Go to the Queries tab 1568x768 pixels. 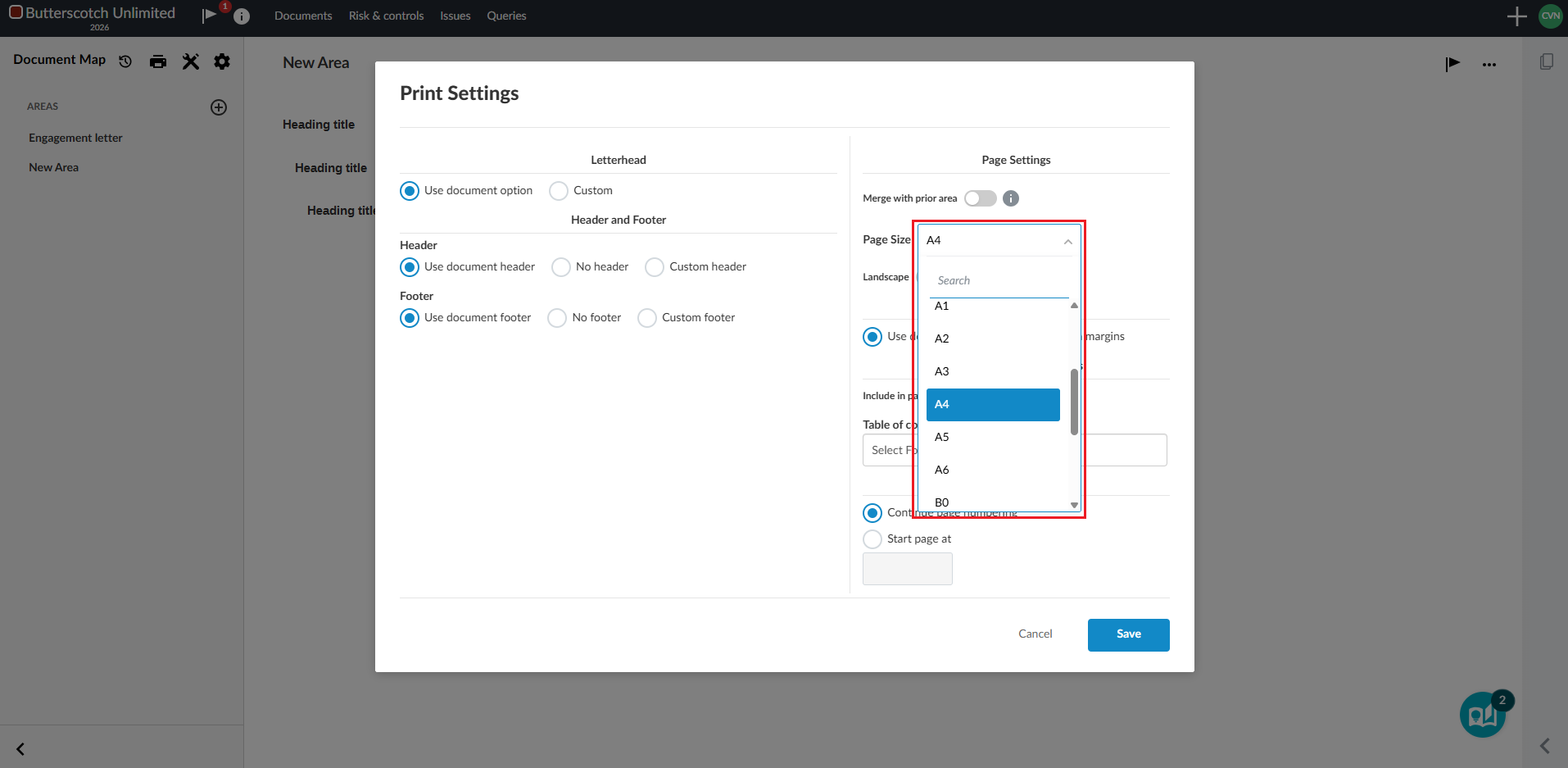pyautogui.click(x=506, y=16)
